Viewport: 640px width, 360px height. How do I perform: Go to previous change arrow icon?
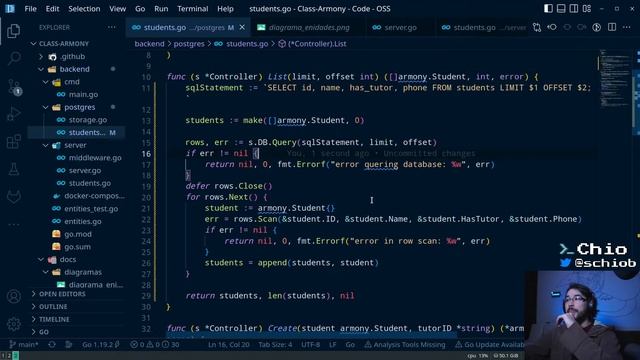click(x=552, y=27)
